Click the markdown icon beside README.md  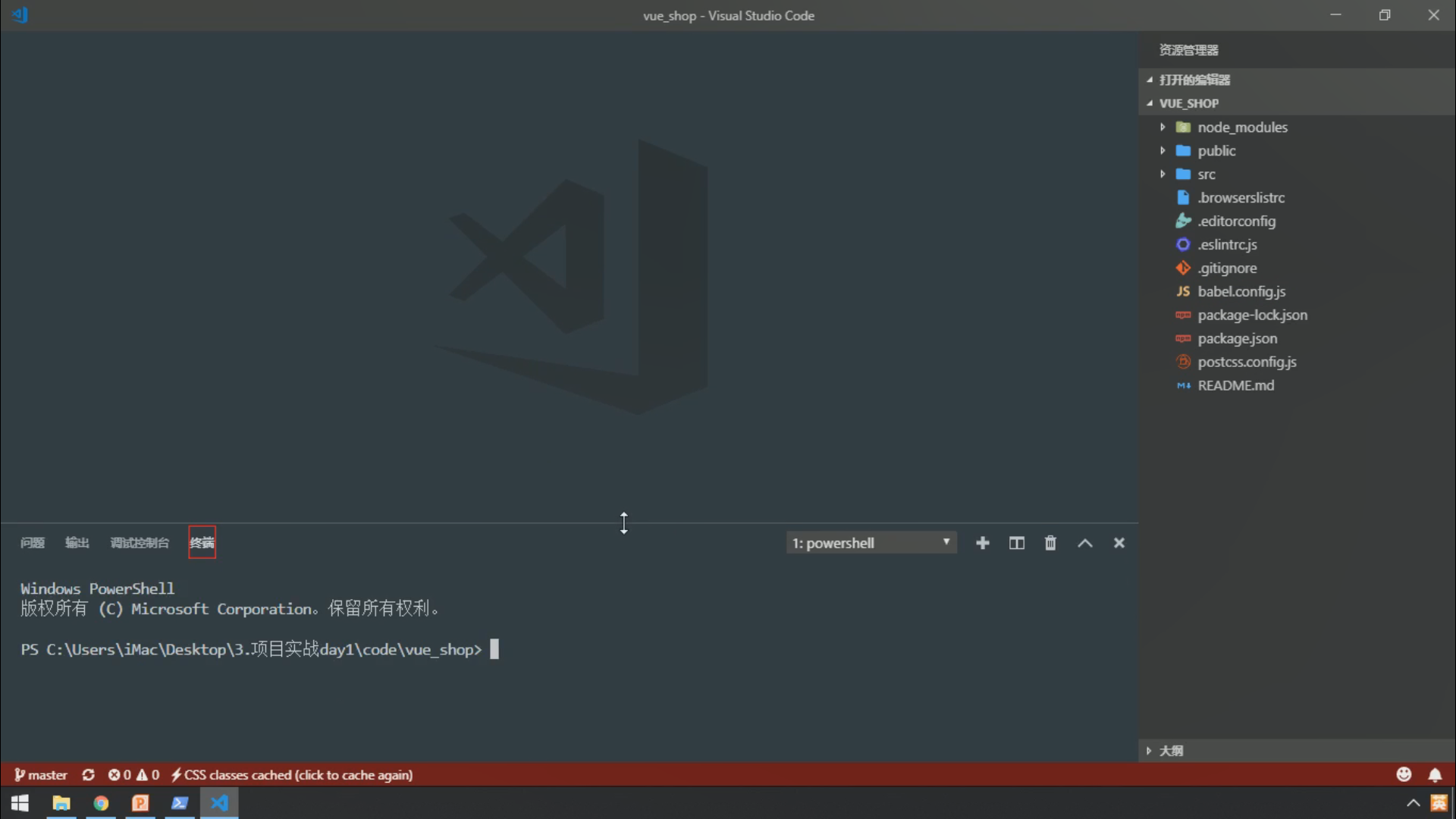click(1183, 386)
